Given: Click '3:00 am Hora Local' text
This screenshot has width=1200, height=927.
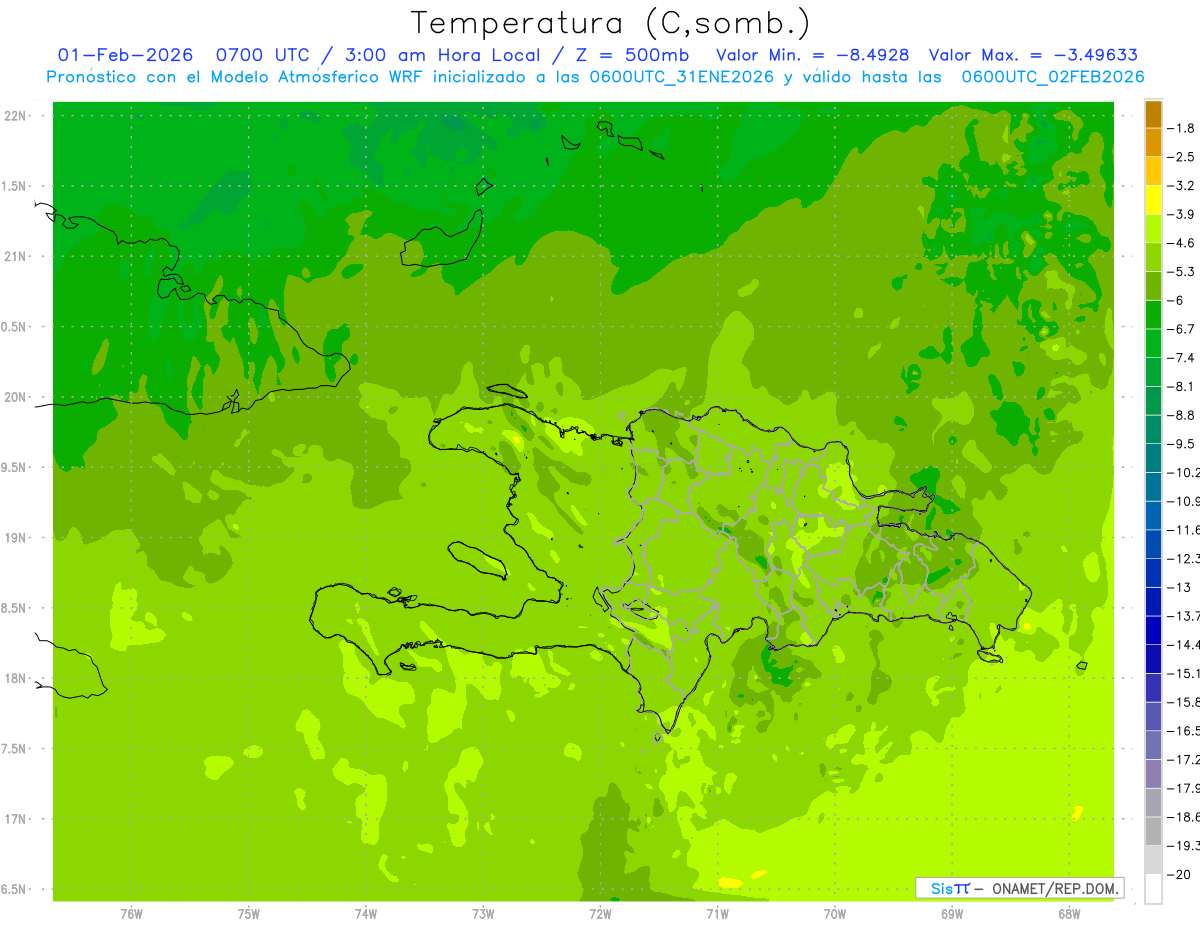Looking at the screenshot, I should coord(444,55).
